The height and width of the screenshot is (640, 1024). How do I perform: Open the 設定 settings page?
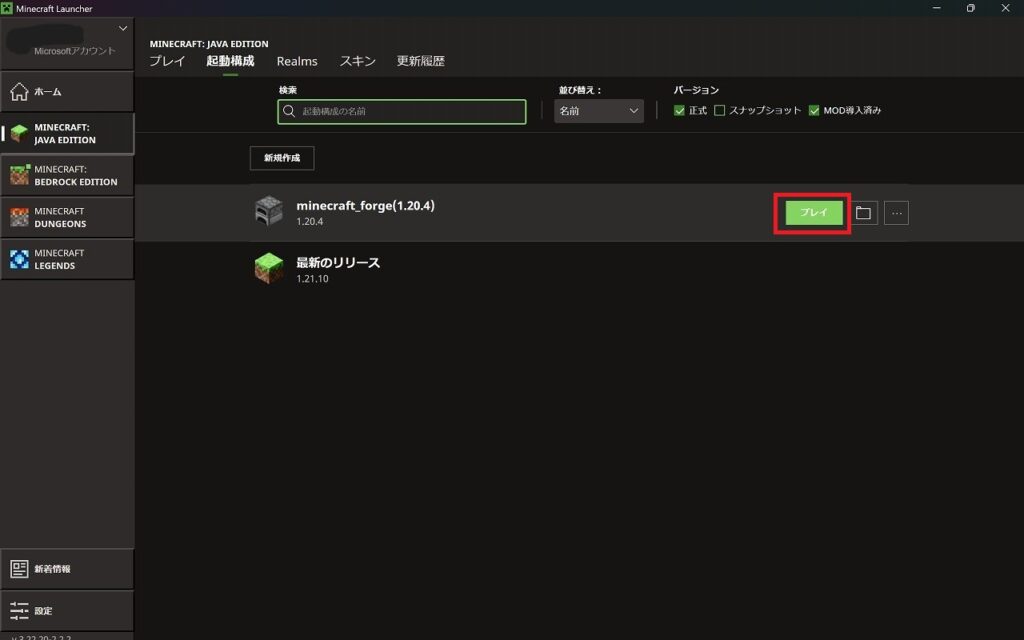(x=67, y=610)
